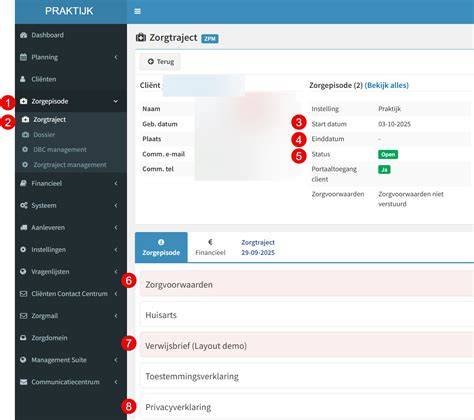This screenshot has height=420, width=474.
Task: Open the Zorgtraject 29-09-2025 tab
Action: (x=258, y=247)
